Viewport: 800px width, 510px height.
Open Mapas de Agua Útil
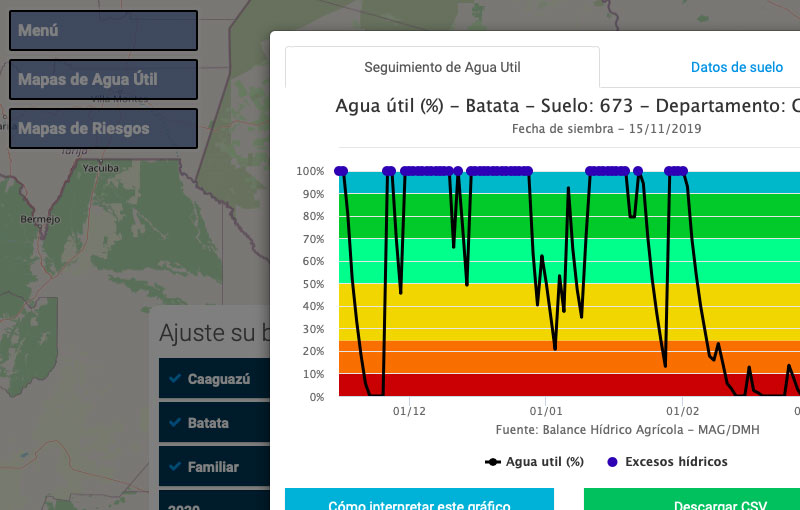click(x=103, y=79)
